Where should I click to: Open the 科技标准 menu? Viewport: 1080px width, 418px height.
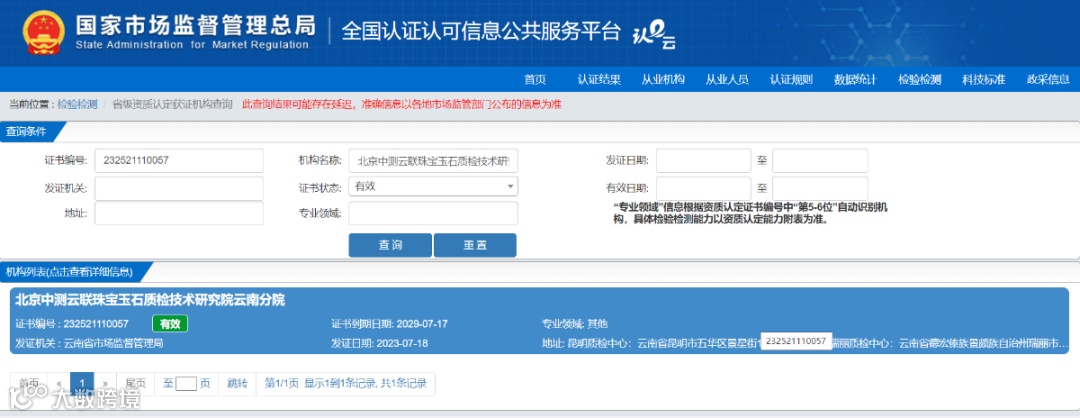coord(984,80)
